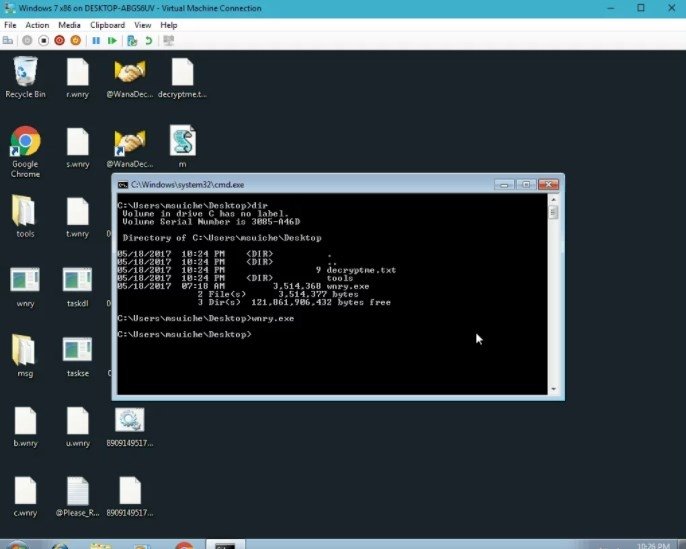
Task: Click the cmd scrollbar up arrow
Action: (x=553, y=199)
